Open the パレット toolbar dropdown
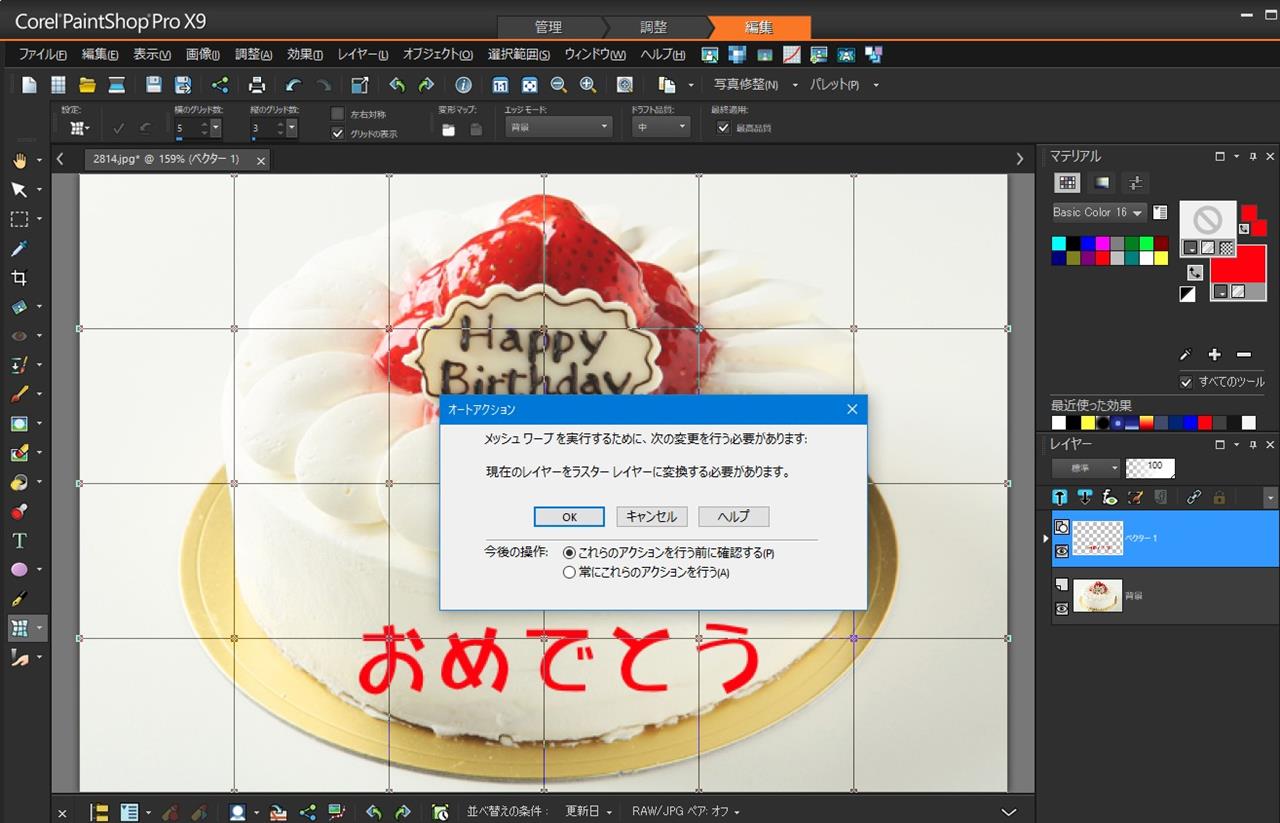The image size is (1280, 823). point(876,85)
